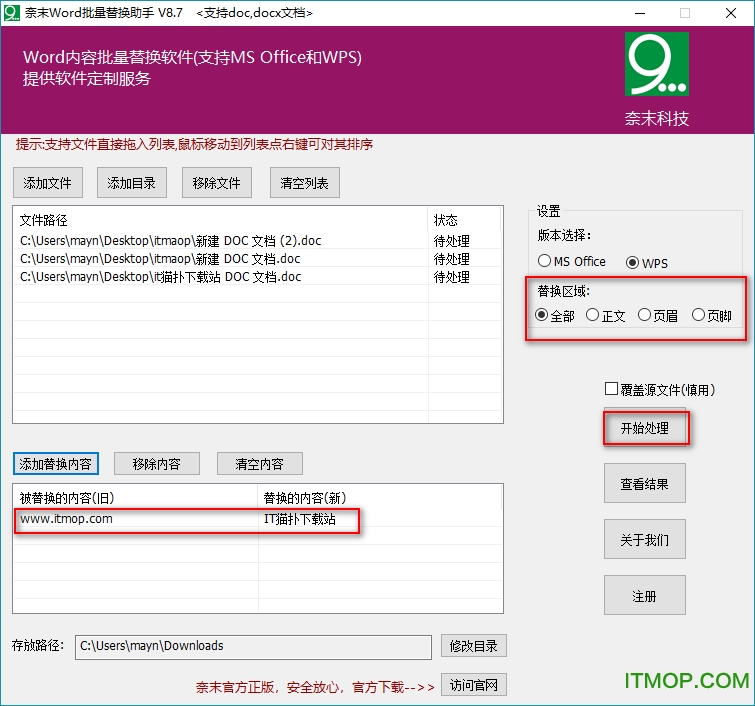755x706 pixels.
Task: Click the 被替换的内容(旧) column header
Action: (x=136, y=498)
